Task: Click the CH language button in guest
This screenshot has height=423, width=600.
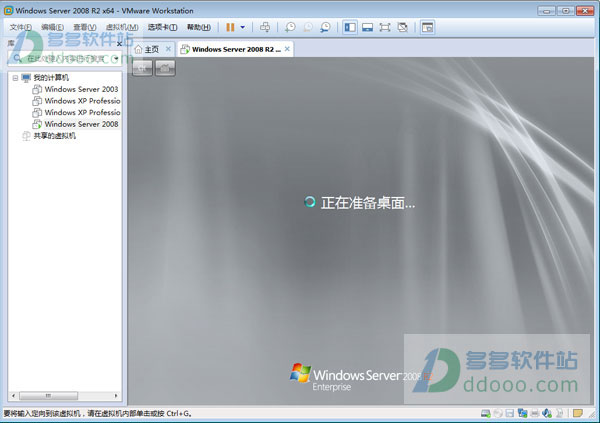Action: click(x=142, y=69)
